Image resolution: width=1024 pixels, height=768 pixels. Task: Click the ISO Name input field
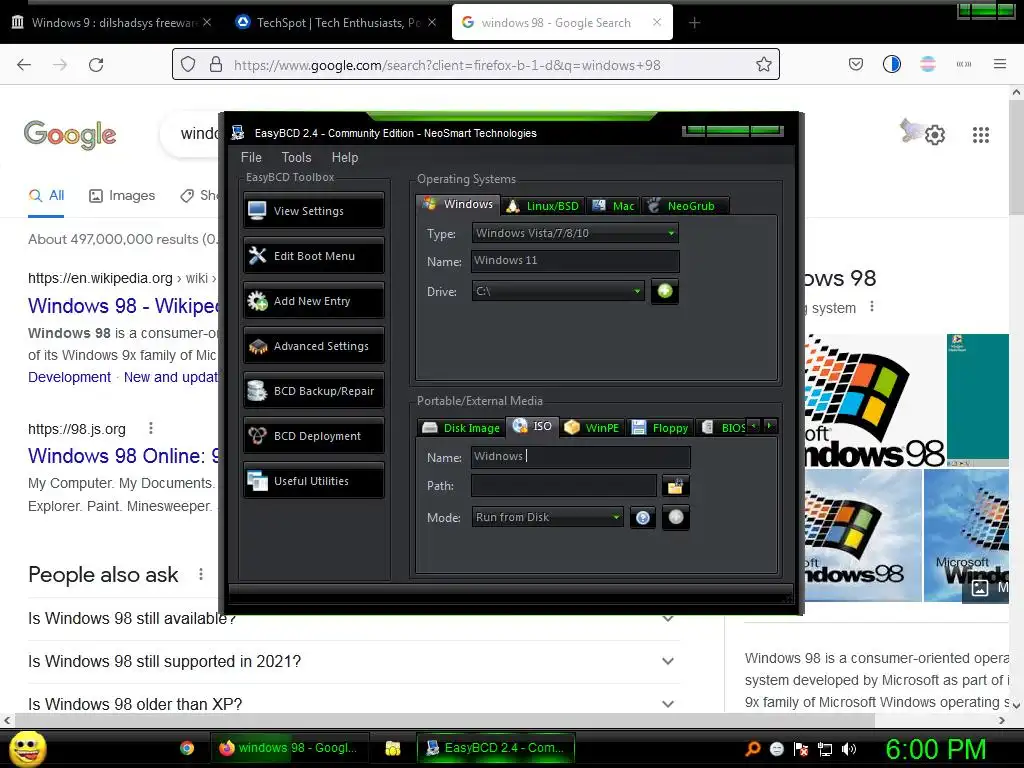pos(581,456)
